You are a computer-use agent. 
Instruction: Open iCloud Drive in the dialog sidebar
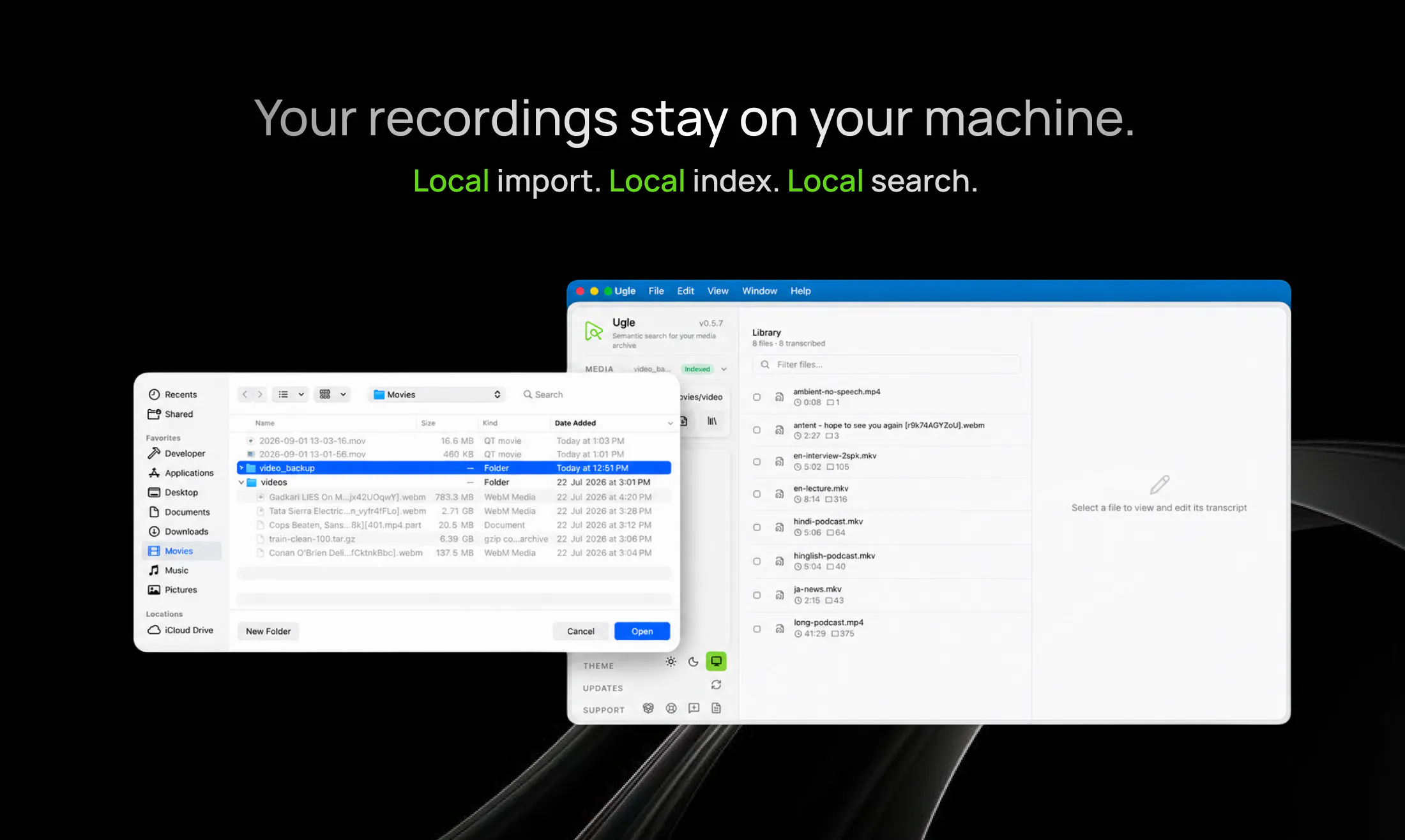coord(181,630)
